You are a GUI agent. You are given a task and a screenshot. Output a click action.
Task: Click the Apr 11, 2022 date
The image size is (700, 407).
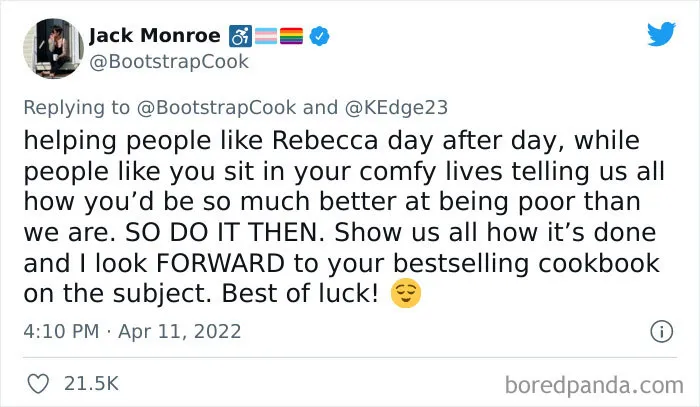[179, 332]
